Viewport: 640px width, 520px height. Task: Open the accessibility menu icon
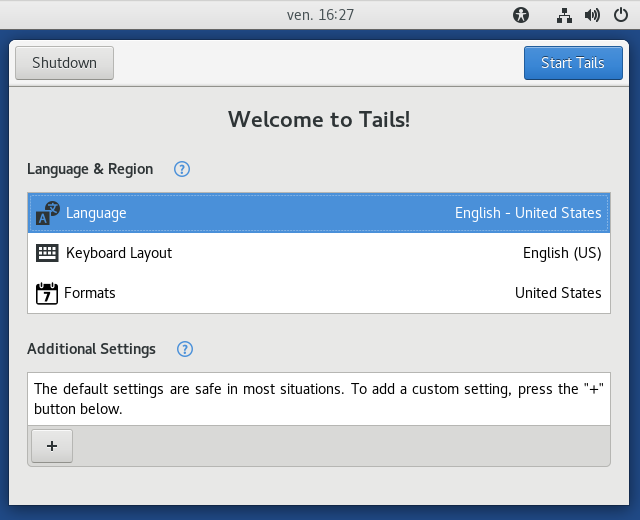click(x=520, y=15)
